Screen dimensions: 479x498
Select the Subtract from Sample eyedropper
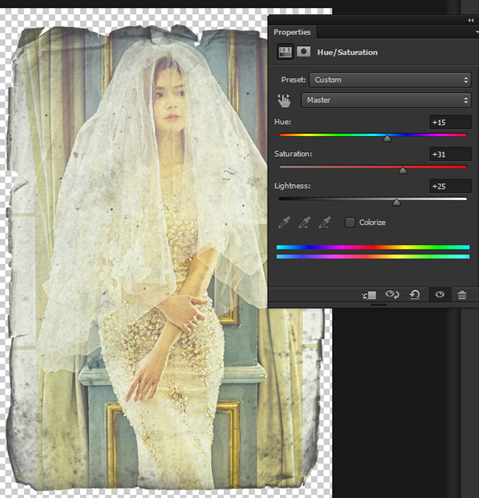(325, 222)
